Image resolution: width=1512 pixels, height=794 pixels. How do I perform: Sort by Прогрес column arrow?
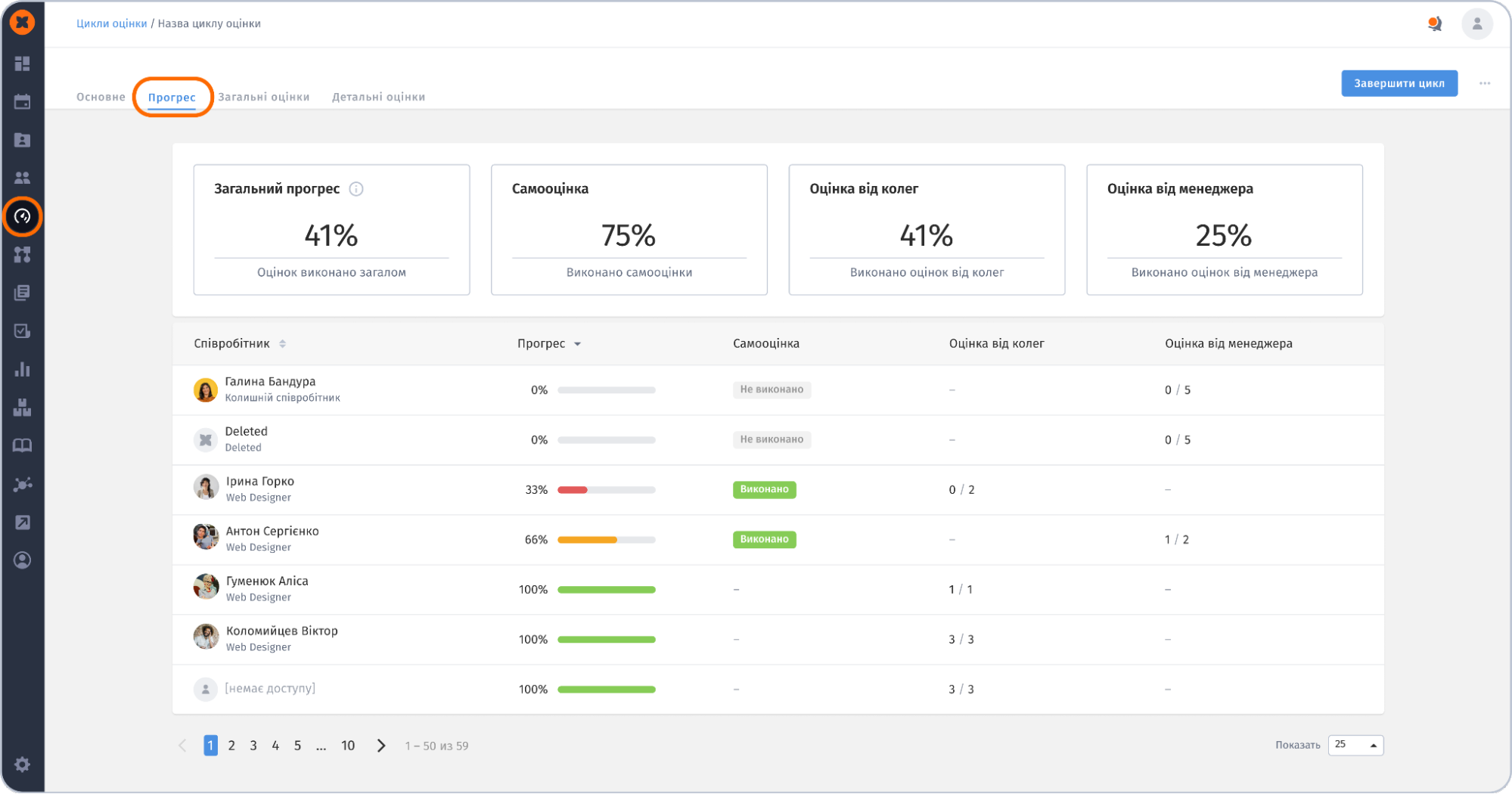tap(577, 344)
